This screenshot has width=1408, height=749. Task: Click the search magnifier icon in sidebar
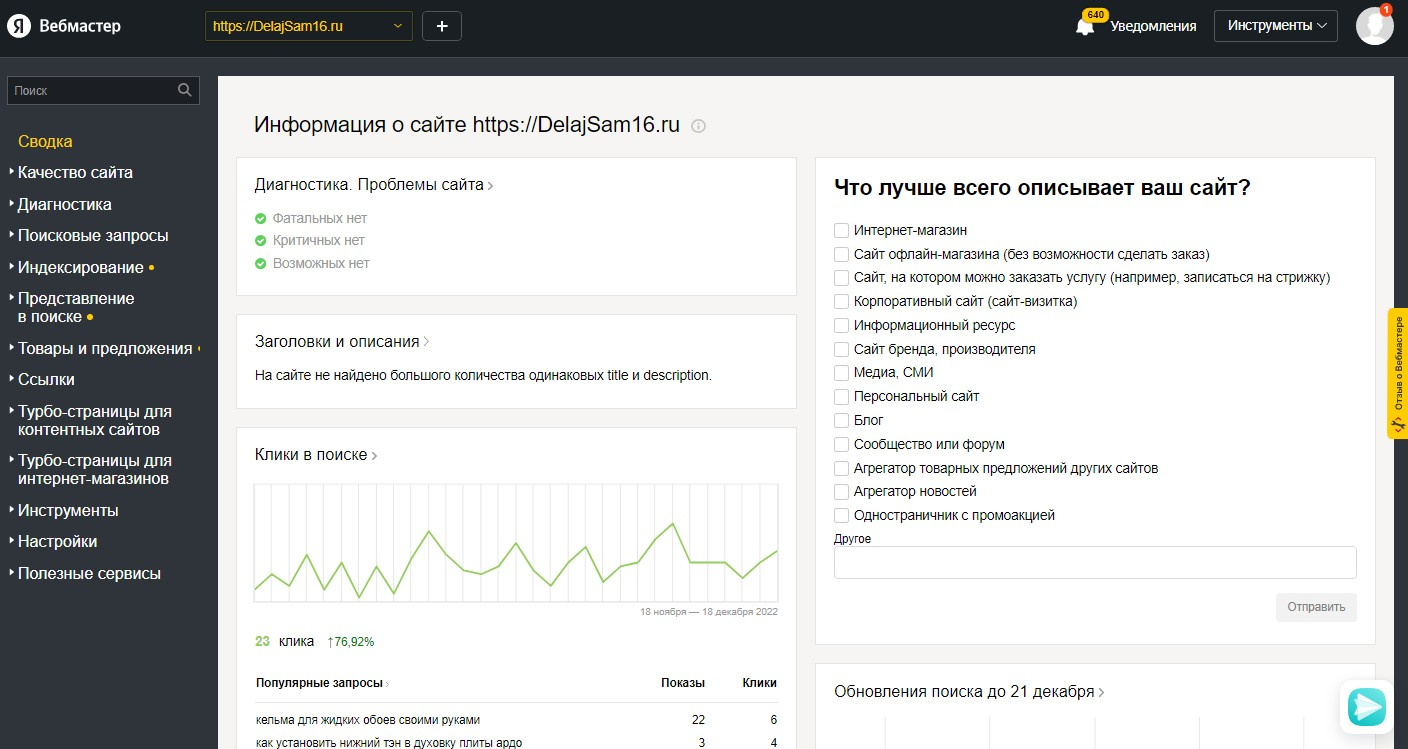click(185, 90)
